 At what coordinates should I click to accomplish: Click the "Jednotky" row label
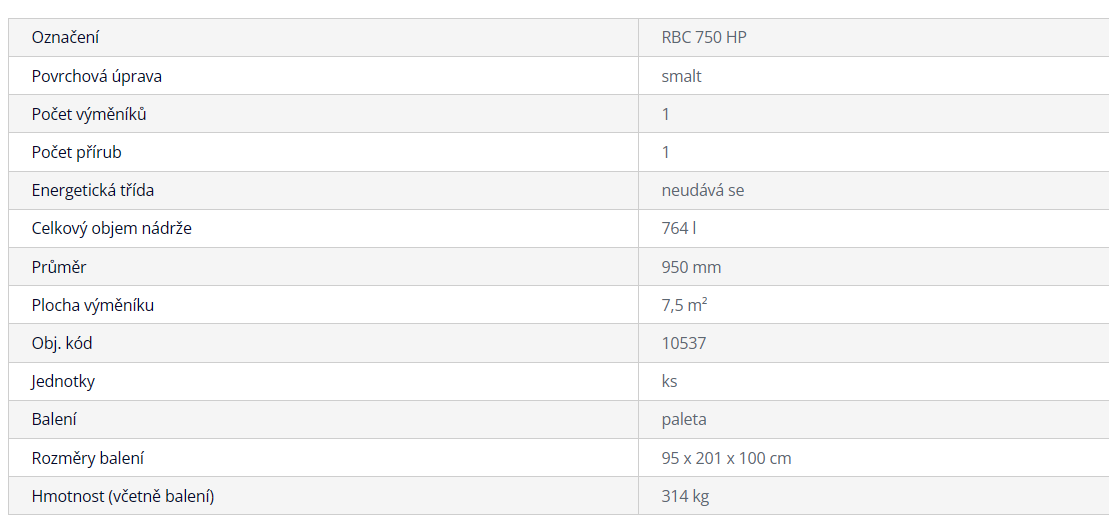63,381
